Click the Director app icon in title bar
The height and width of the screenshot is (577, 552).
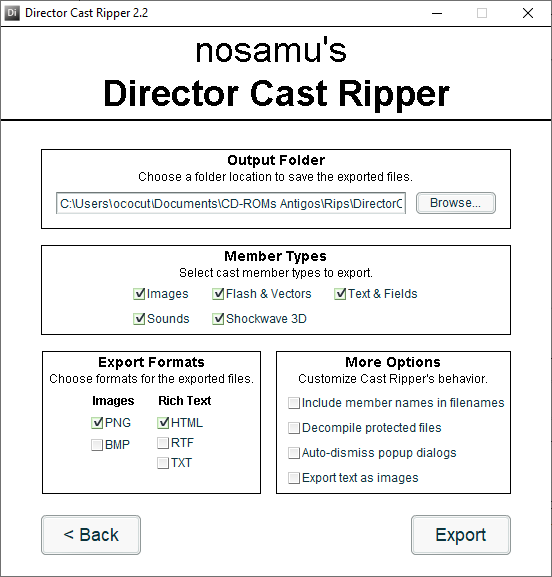(12, 13)
